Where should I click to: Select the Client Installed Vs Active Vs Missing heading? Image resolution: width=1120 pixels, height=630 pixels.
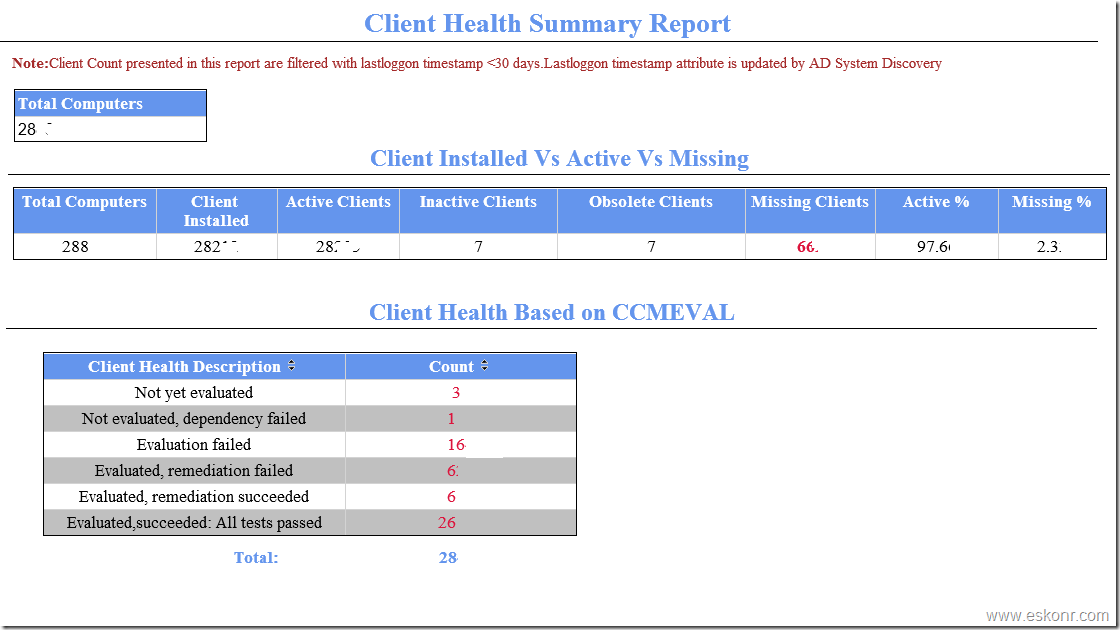coord(559,158)
